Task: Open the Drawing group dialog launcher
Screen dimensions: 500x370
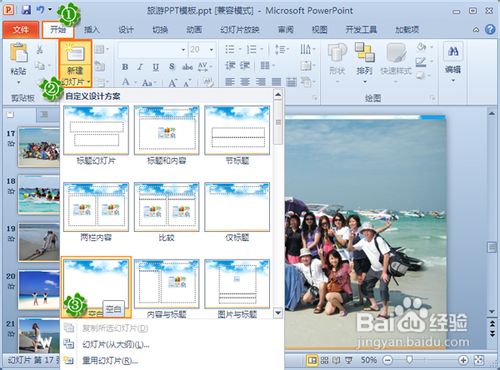Action: point(432,98)
